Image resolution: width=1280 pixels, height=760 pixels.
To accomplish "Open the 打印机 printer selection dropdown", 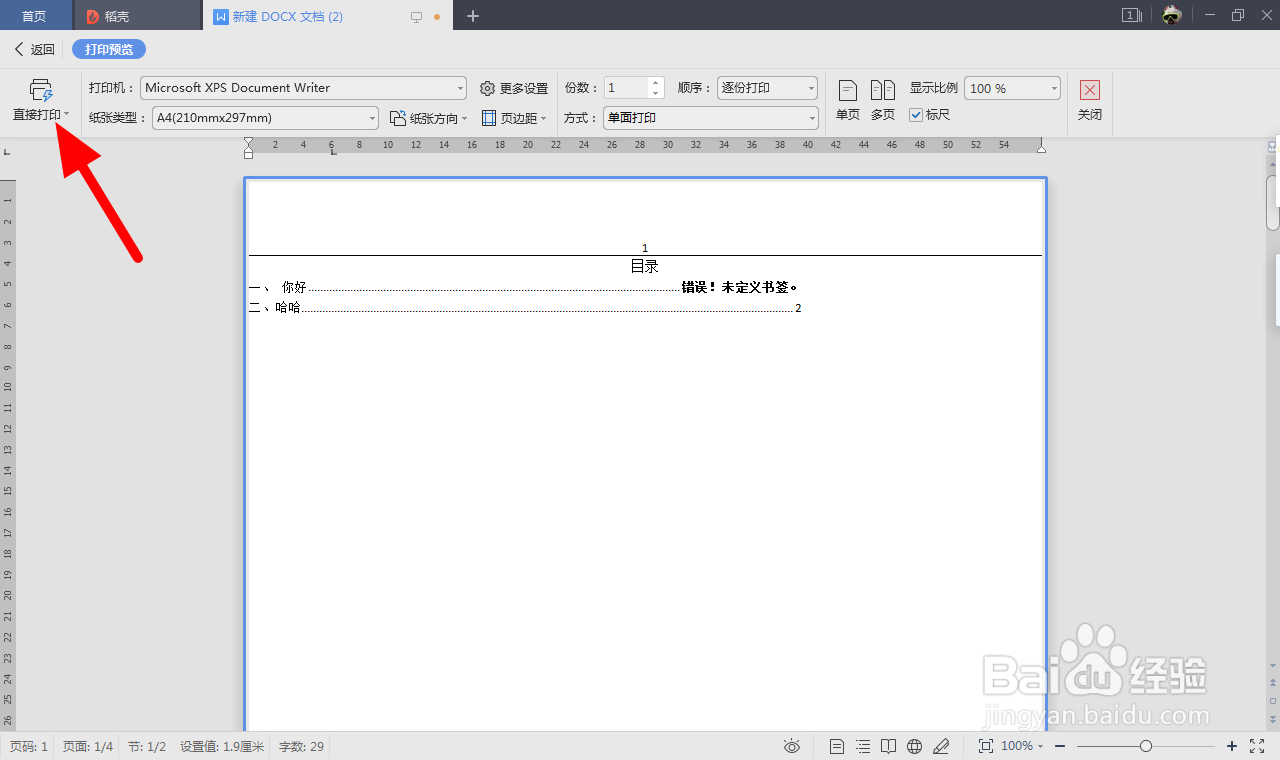I will click(x=459, y=87).
